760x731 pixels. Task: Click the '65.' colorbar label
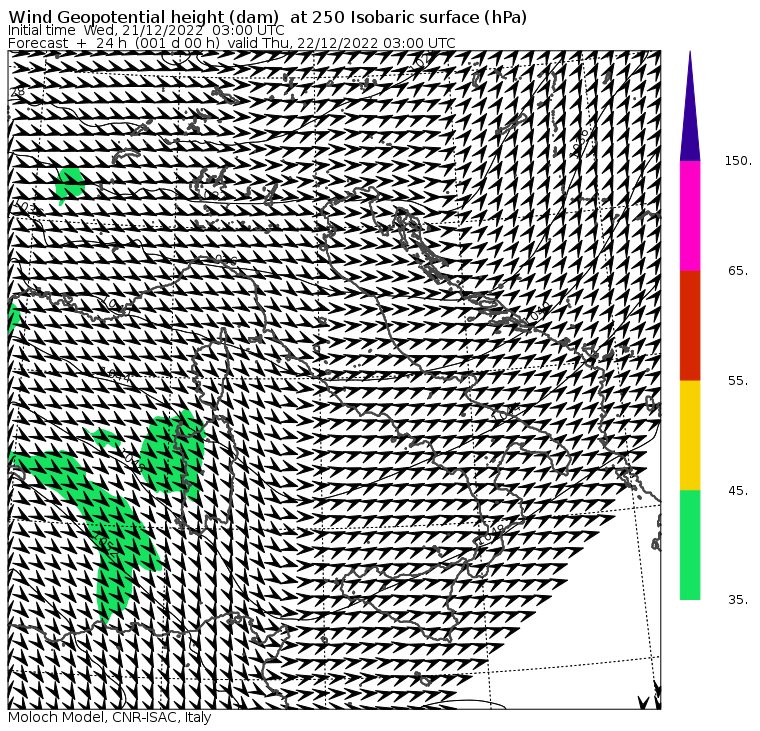pos(739,270)
